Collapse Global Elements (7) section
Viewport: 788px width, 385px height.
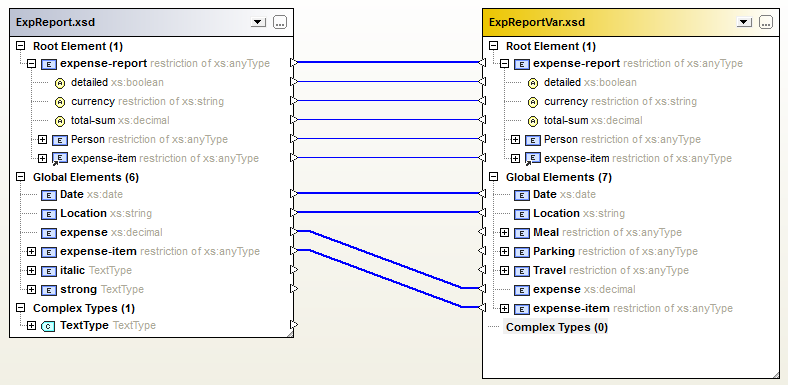point(494,177)
